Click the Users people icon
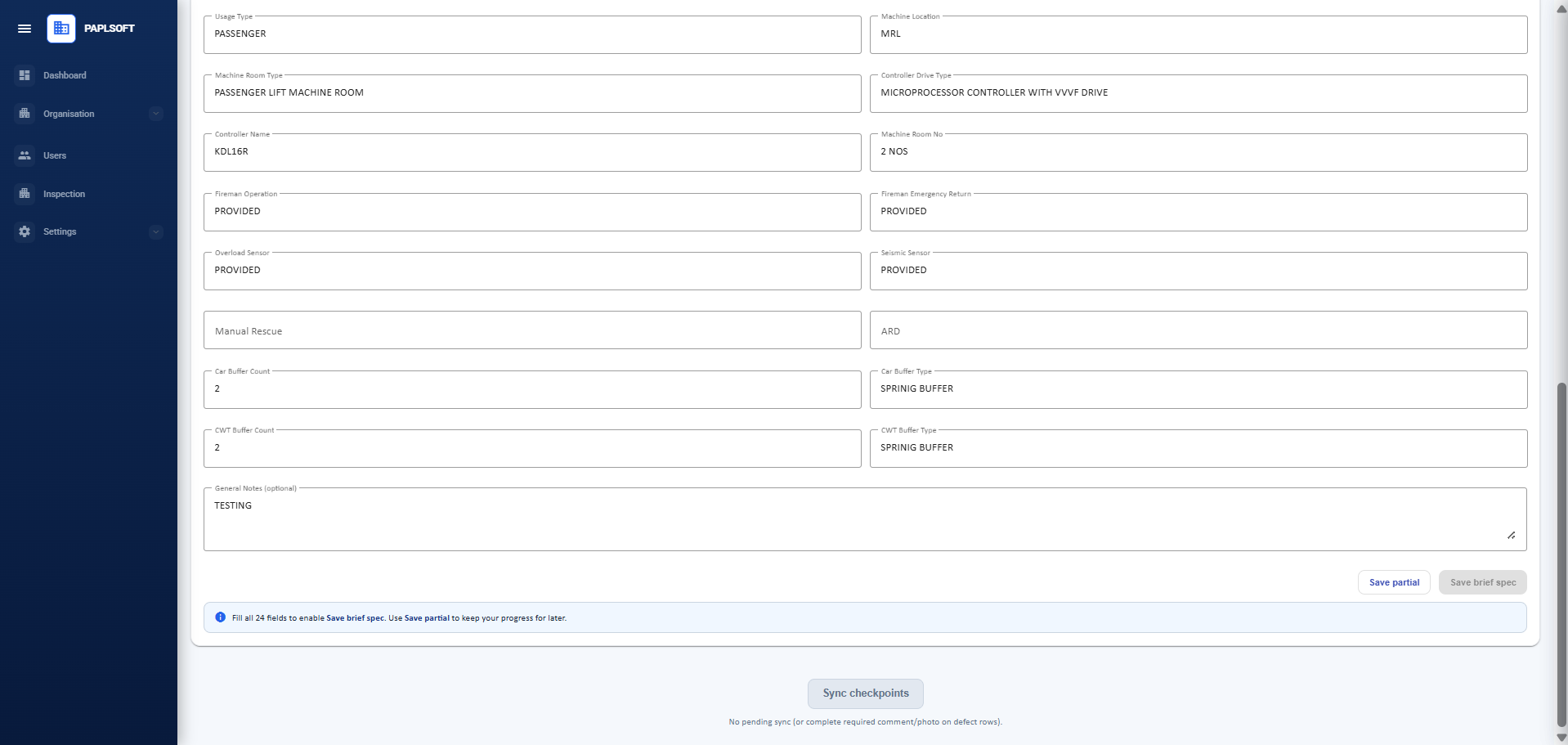 [25, 155]
